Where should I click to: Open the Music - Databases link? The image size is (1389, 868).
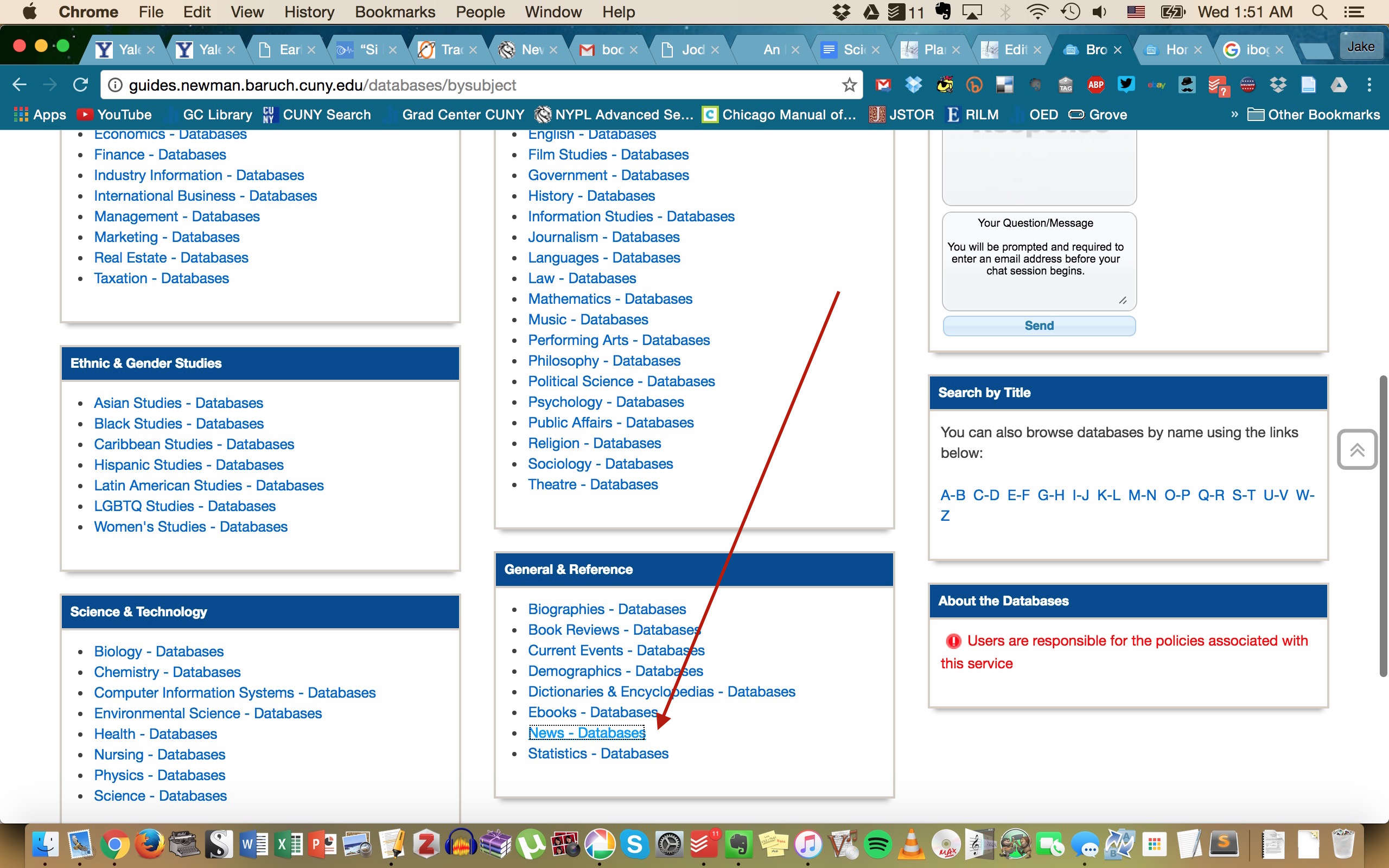click(588, 319)
